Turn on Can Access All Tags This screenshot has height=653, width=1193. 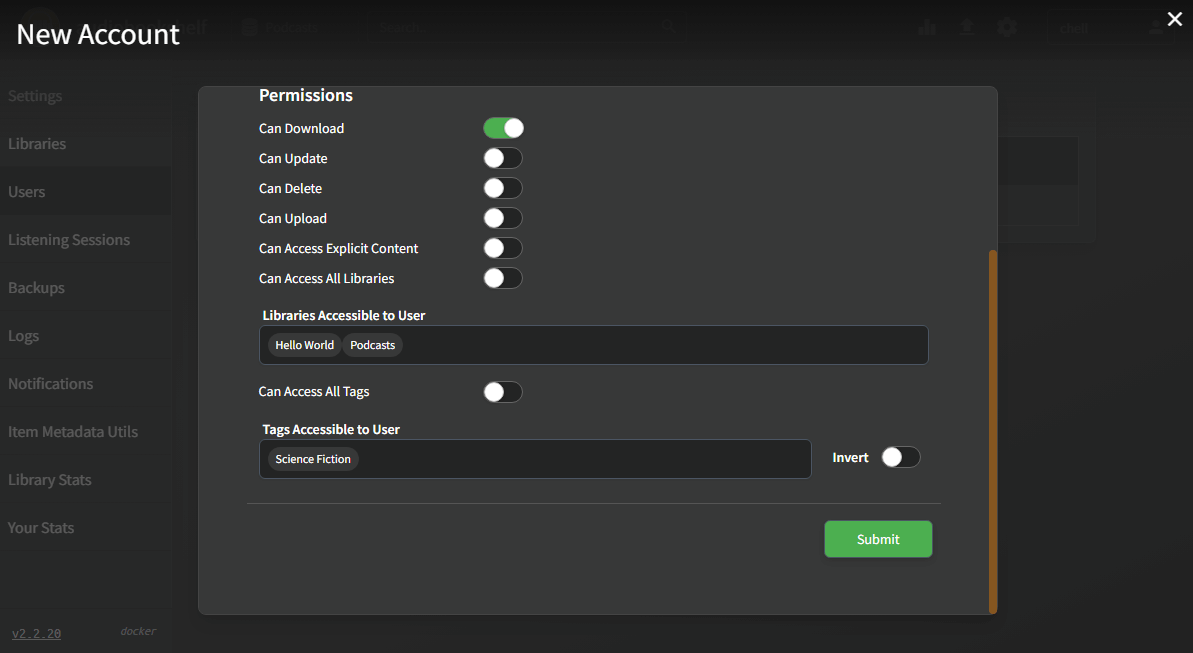pos(503,392)
